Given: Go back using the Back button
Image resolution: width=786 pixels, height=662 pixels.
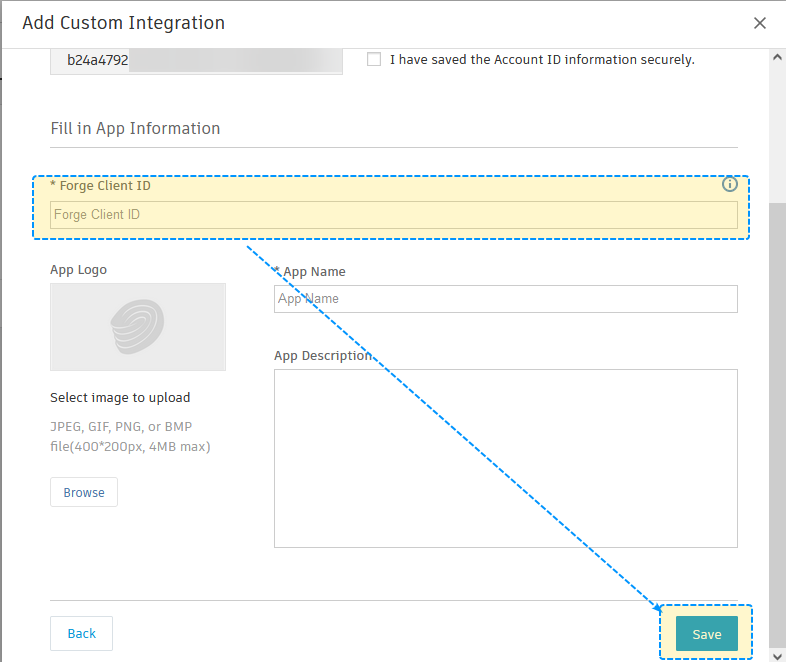Looking at the screenshot, I should pos(81,633).
